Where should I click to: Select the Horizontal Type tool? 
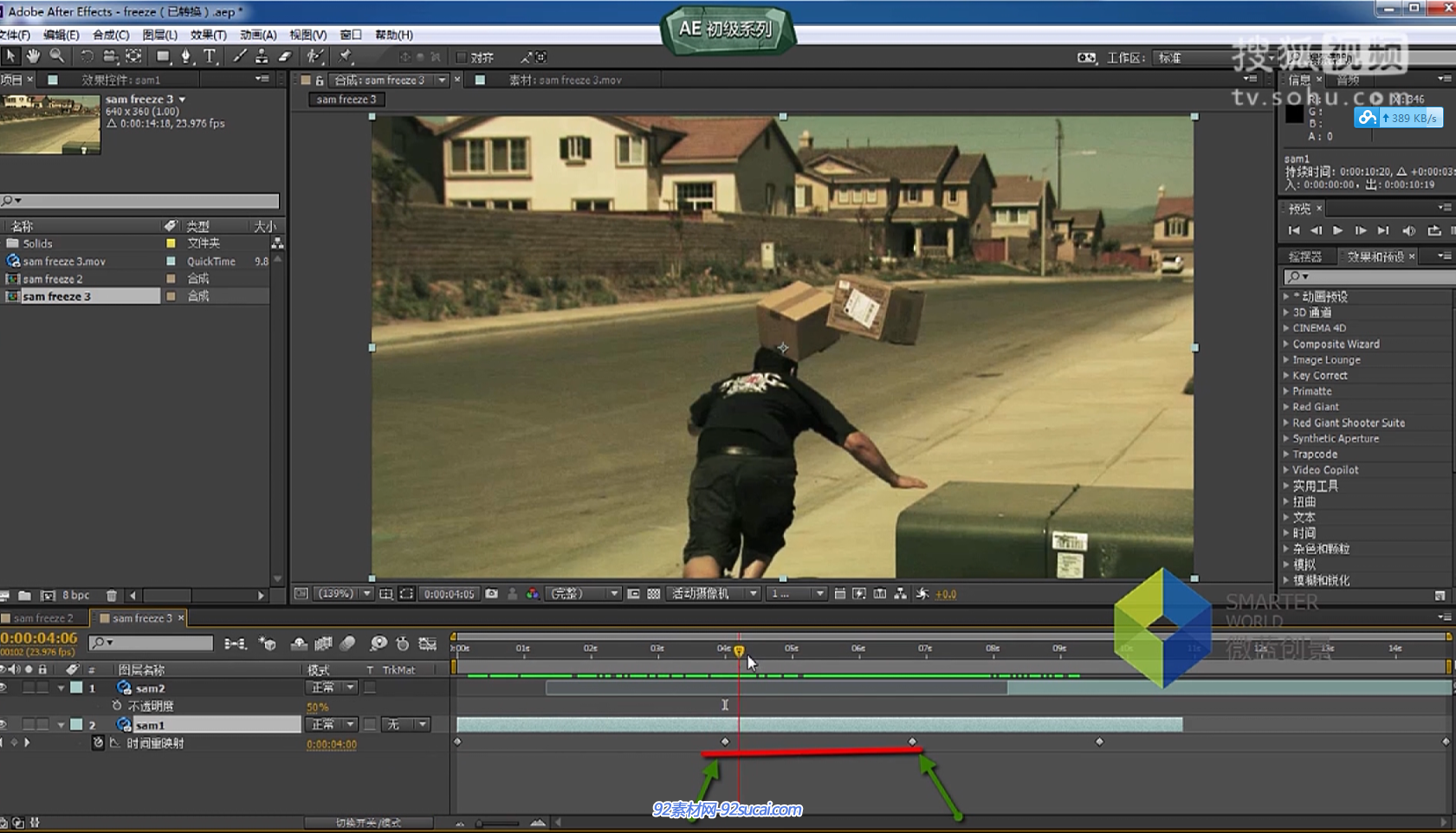pos(210,56)
